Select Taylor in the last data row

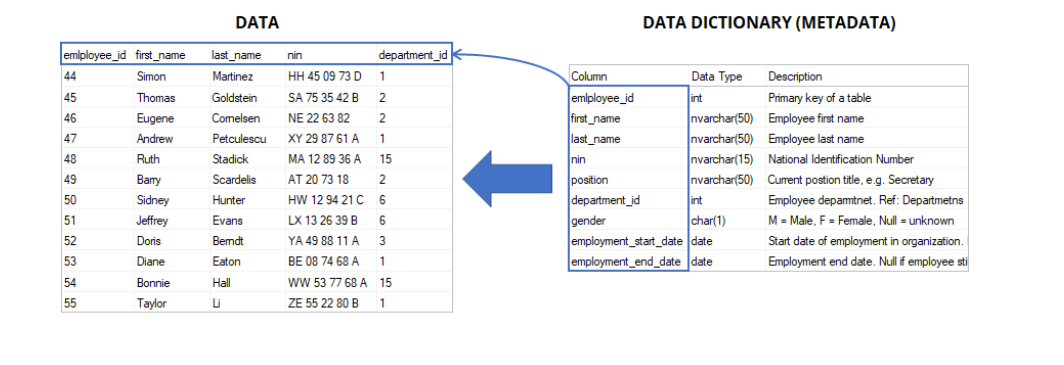tap(151, 303)
